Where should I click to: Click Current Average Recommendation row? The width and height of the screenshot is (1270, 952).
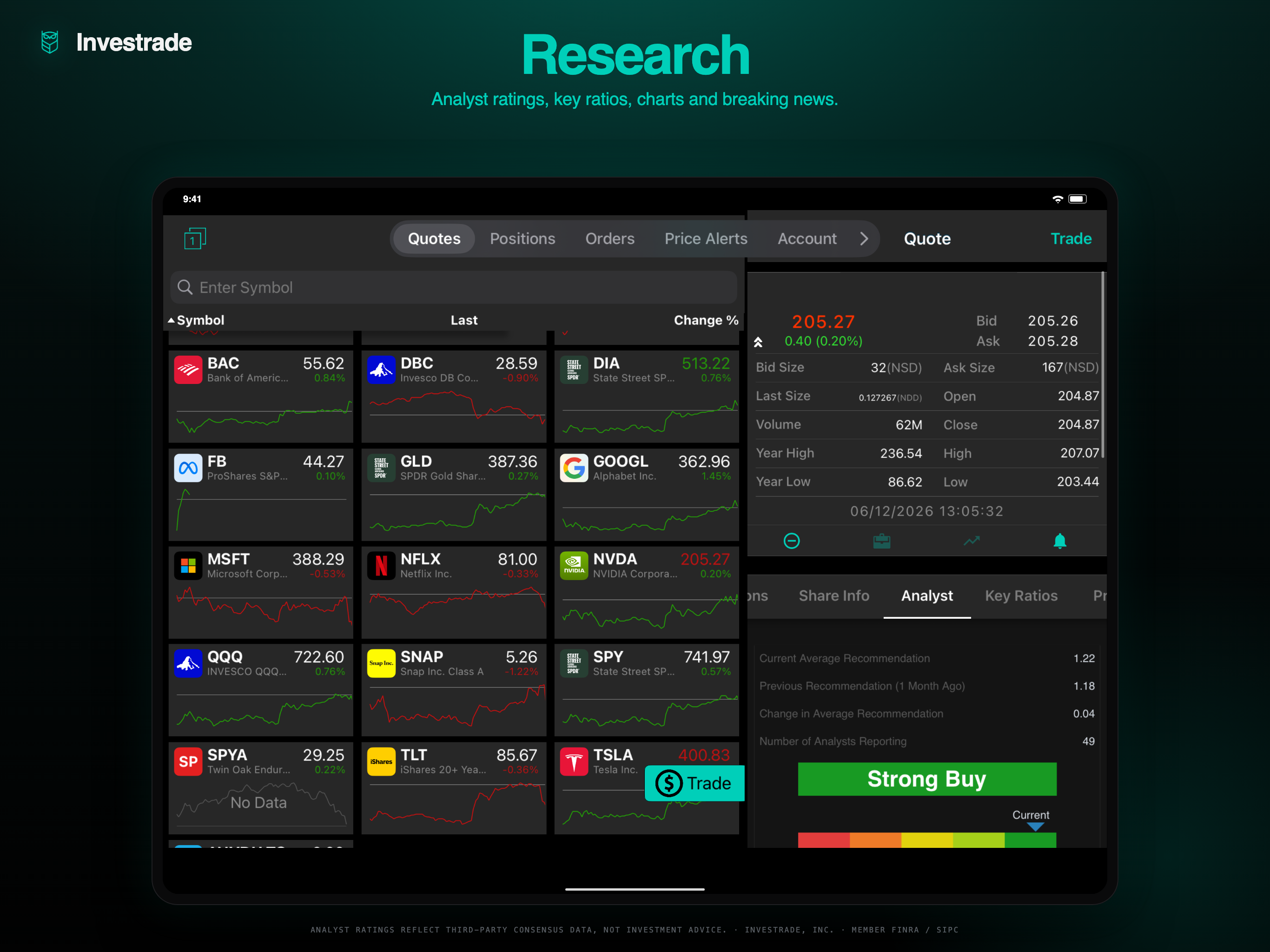click(926, 659)
